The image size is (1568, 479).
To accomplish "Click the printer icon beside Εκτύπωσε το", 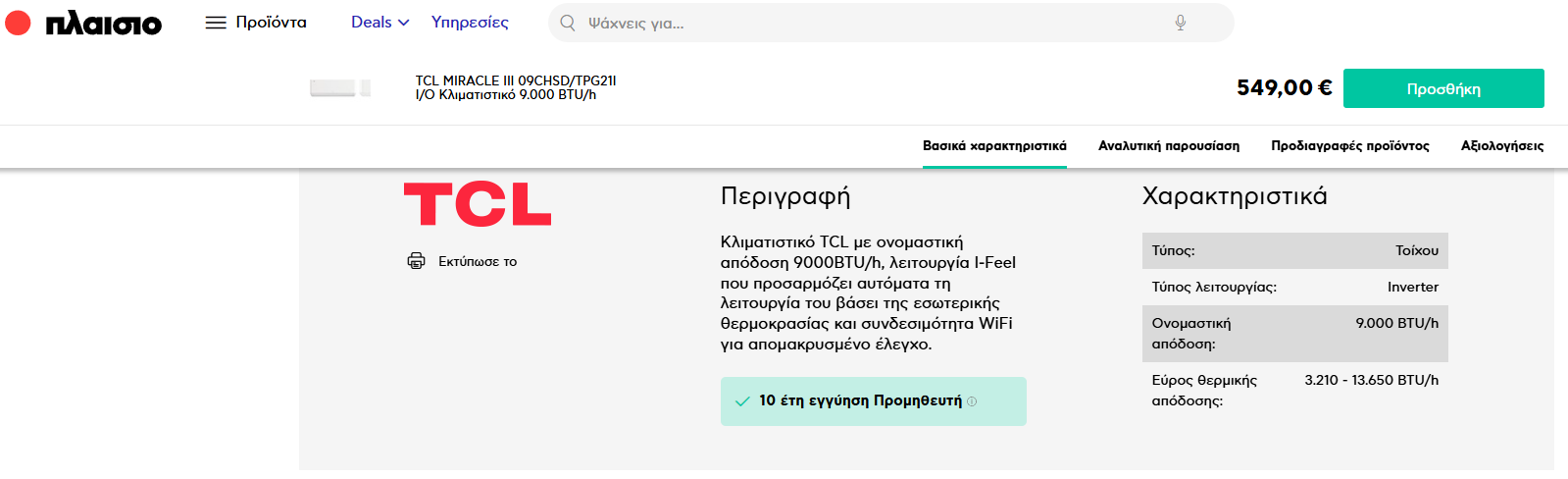I will click(417, 261).
